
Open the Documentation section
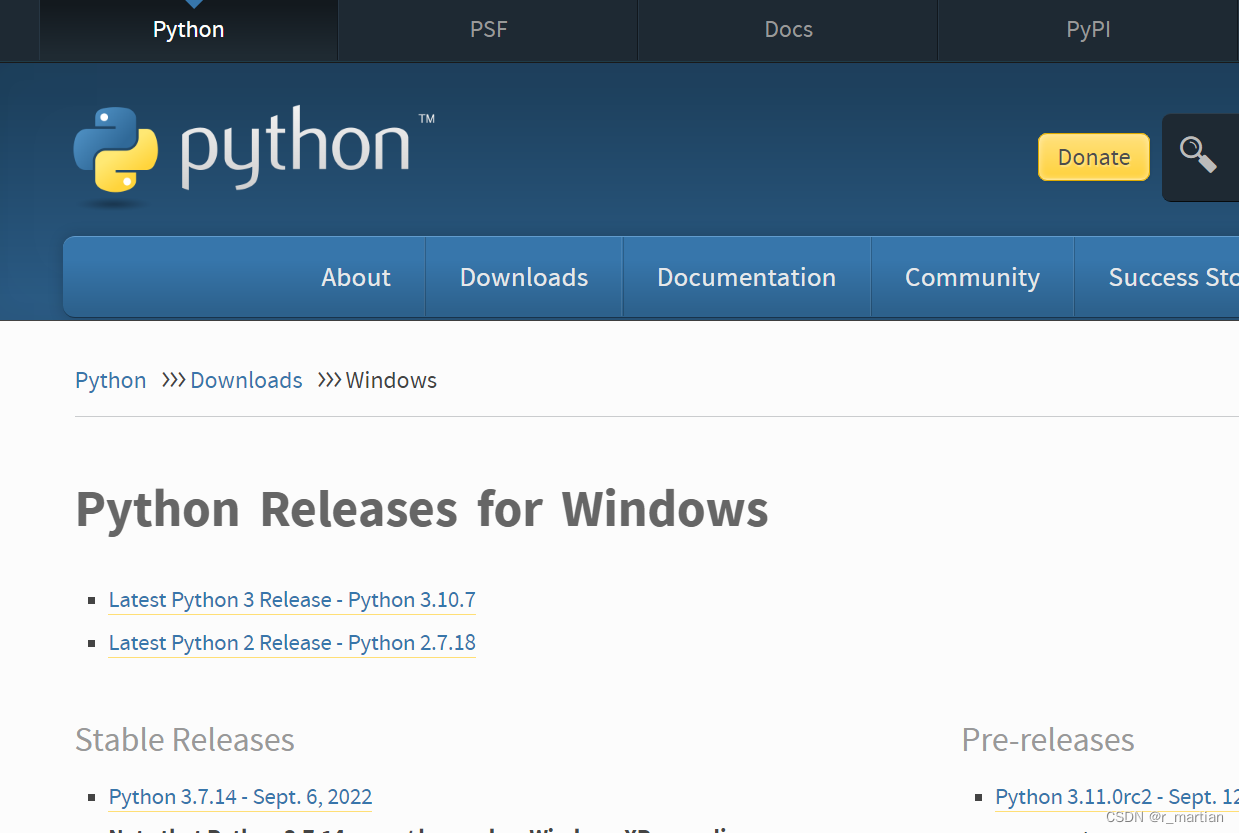(x=746, y=277)
